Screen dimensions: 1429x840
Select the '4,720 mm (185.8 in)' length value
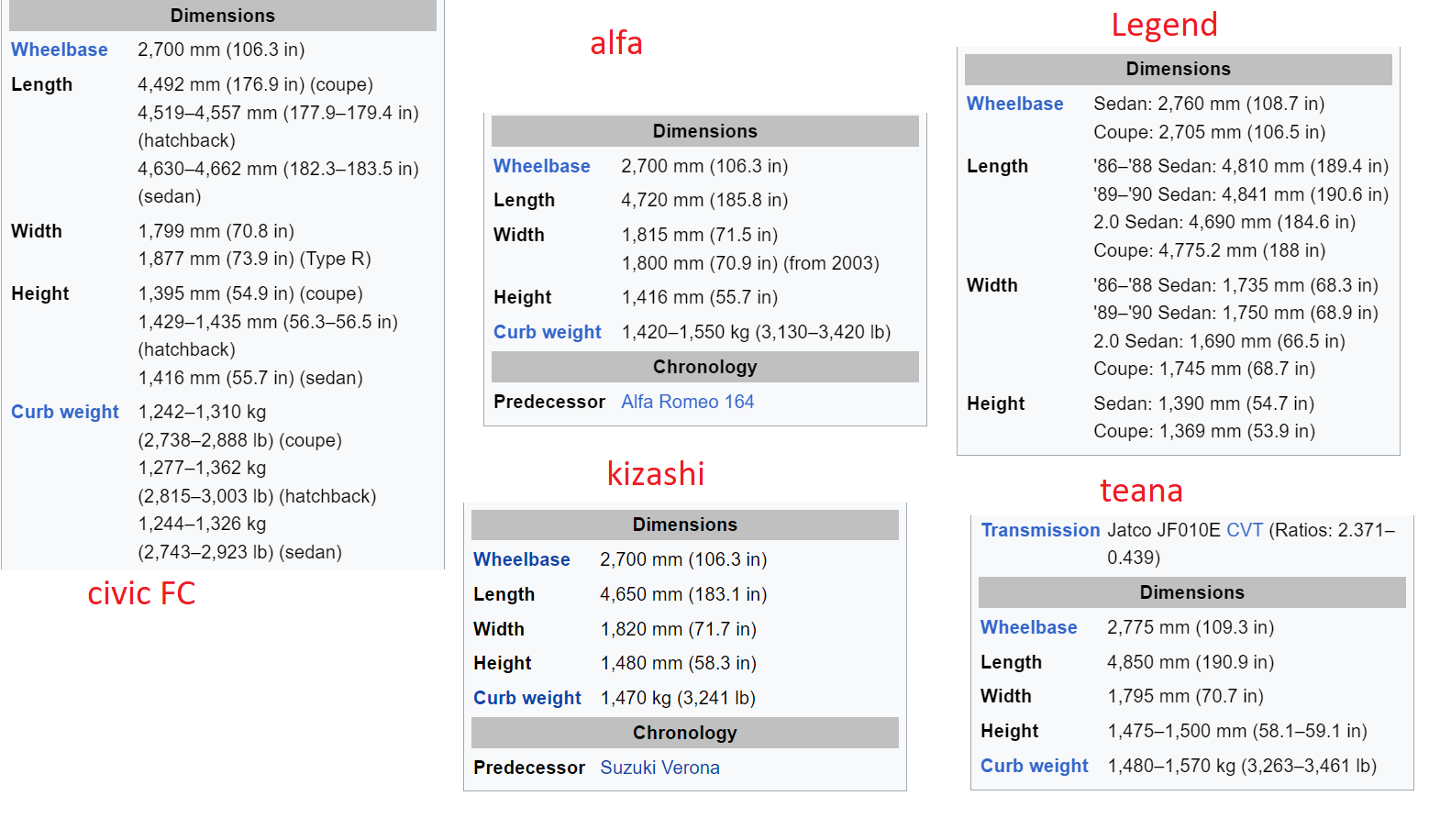click(705, 200)
